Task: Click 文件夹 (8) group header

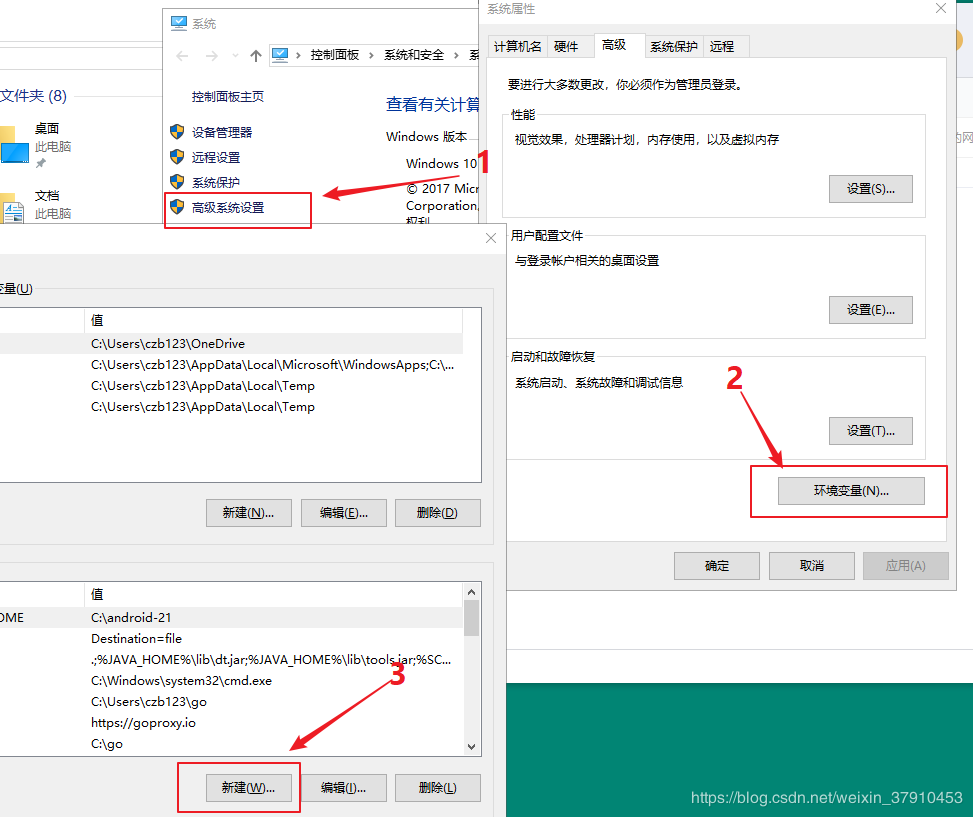Action: click(x=34, y=96)
